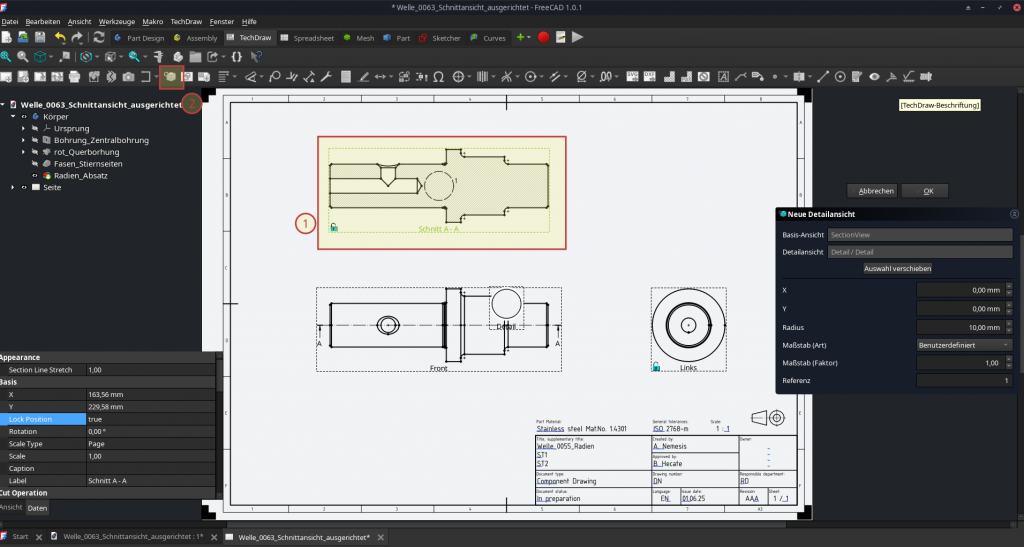The image size is (1024, 547).
Task: Click the camera active view icon
Action: 128,76
